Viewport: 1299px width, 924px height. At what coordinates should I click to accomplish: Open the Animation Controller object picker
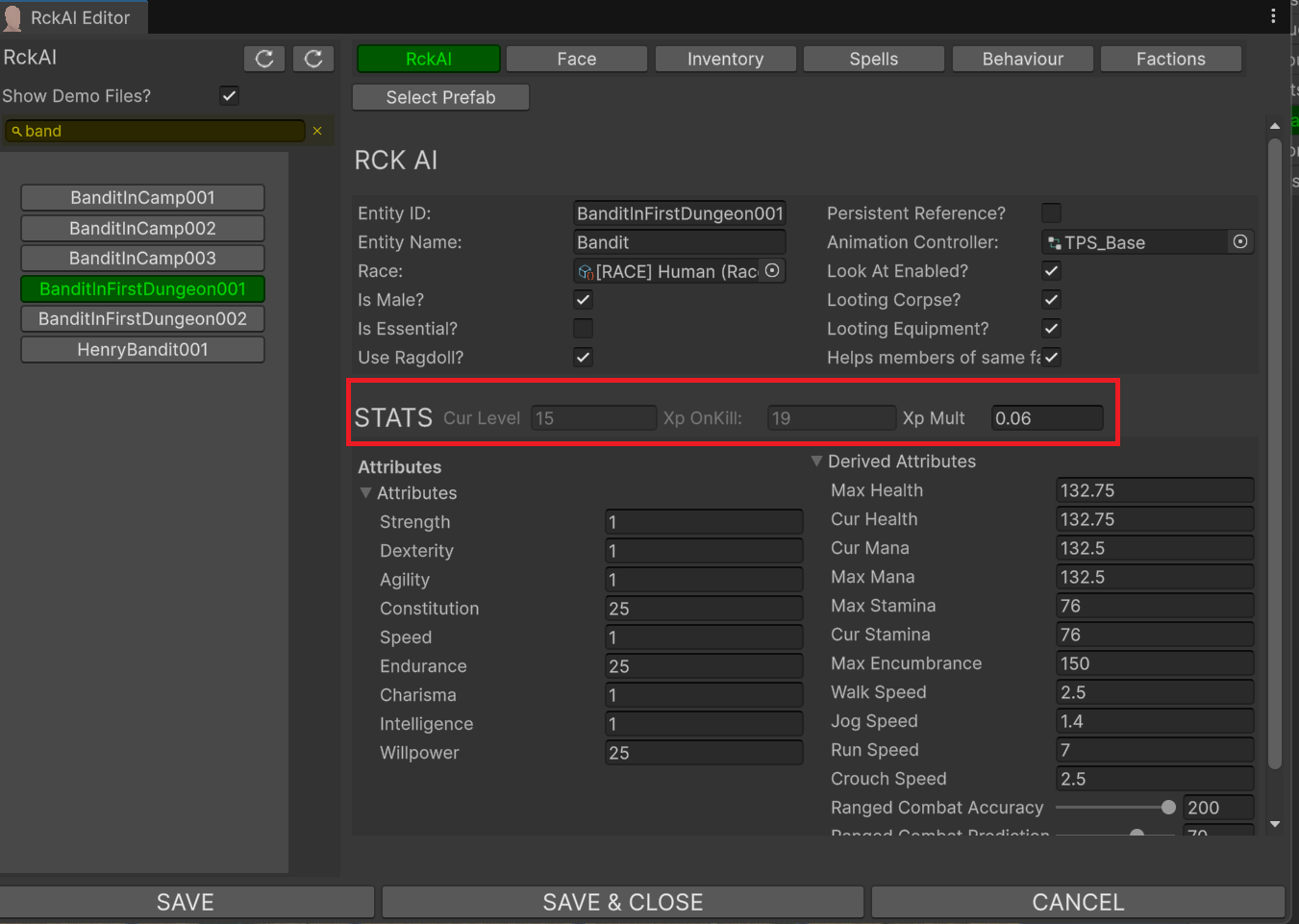(1240, 242)
